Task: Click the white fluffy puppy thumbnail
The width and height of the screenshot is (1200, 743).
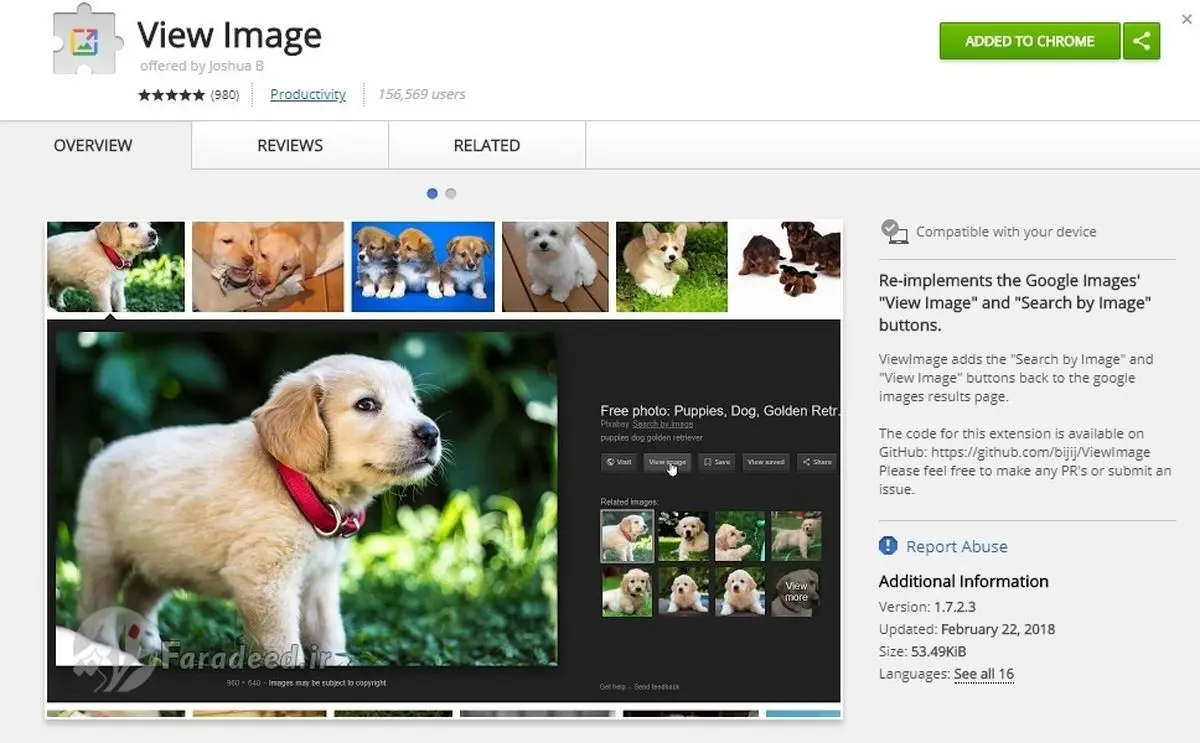Action: [x=555, y=267]
